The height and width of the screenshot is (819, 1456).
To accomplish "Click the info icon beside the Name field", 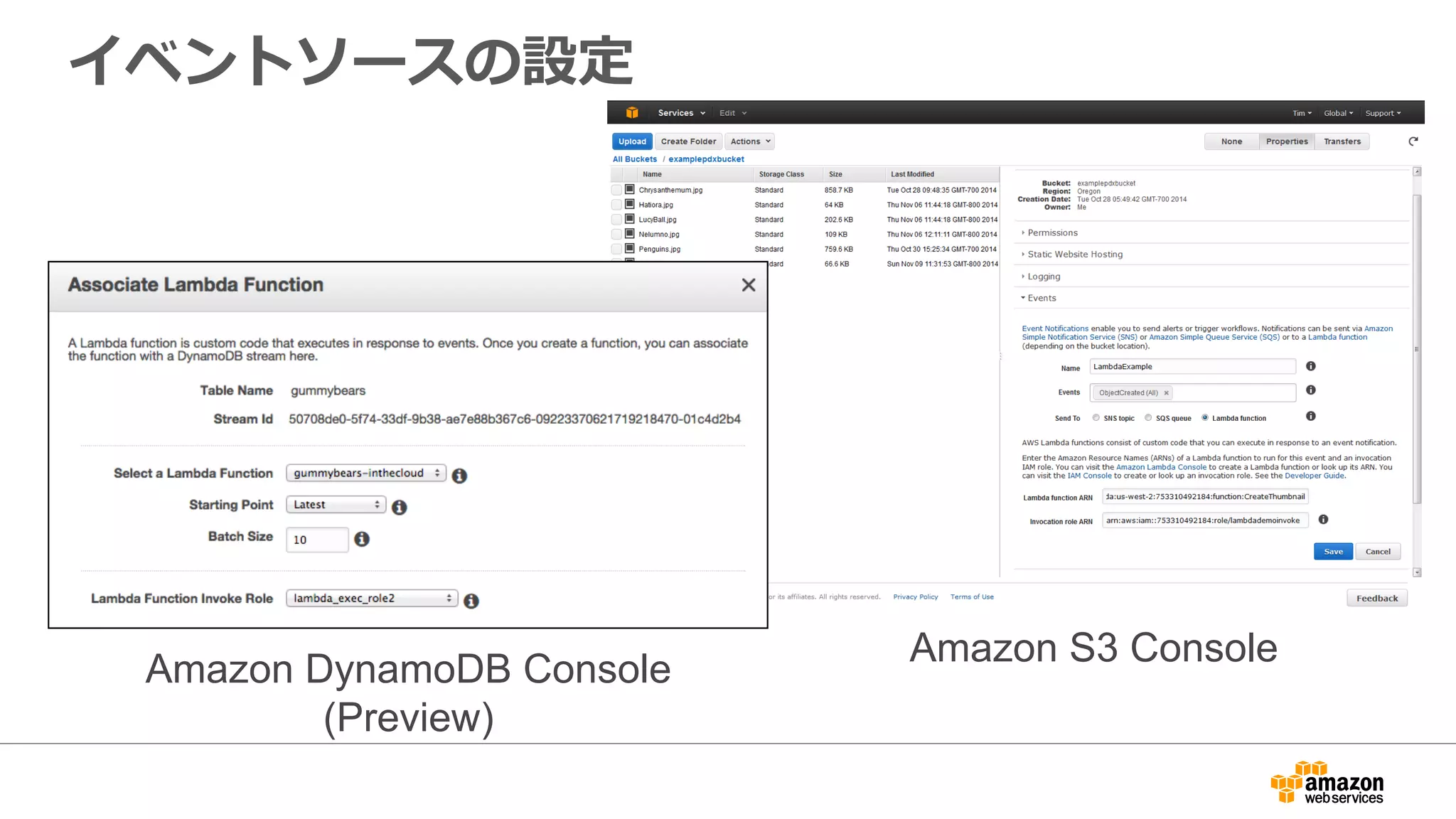I will coord(1311,366).
